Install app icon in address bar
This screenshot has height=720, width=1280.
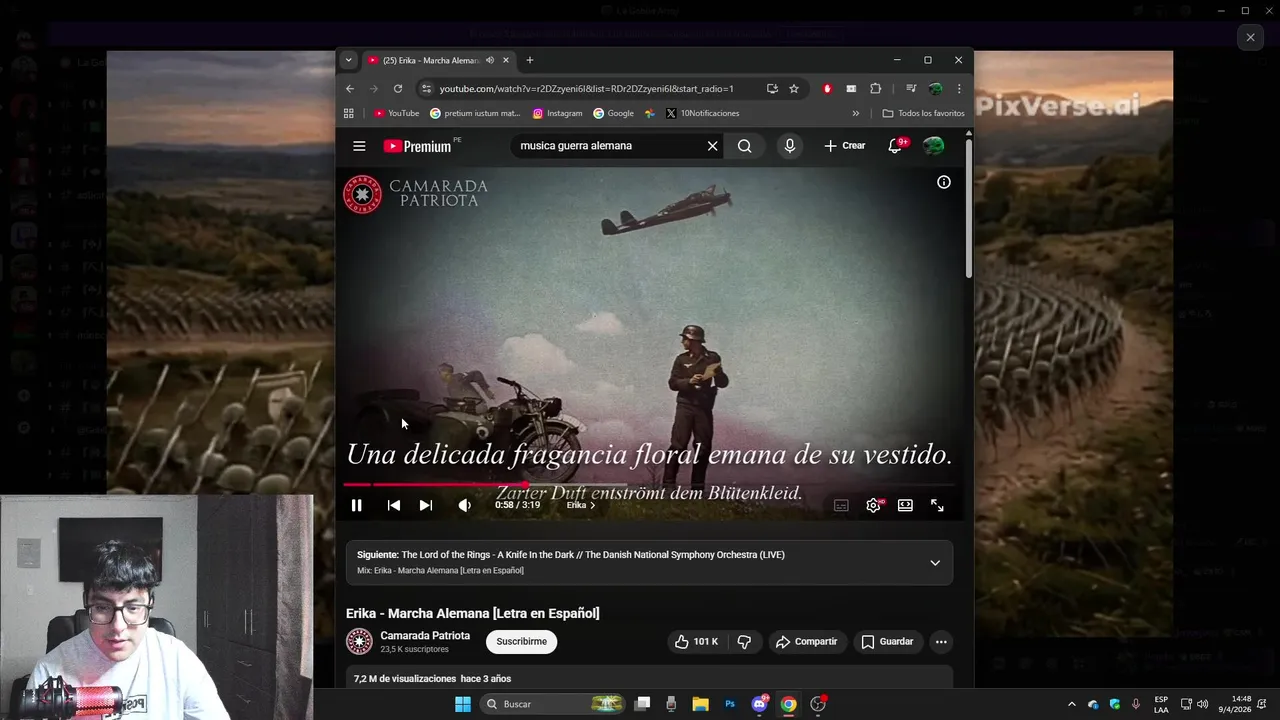pyautogui.click(x=772, y=88)
